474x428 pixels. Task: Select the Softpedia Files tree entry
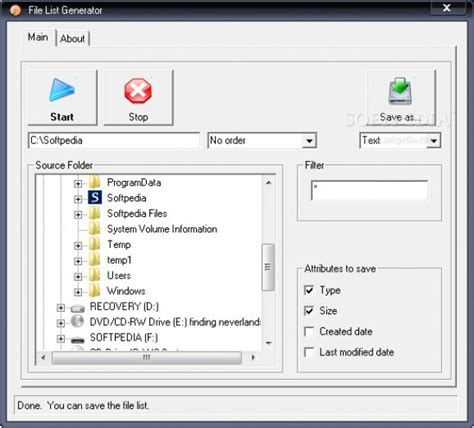(137, 213)
